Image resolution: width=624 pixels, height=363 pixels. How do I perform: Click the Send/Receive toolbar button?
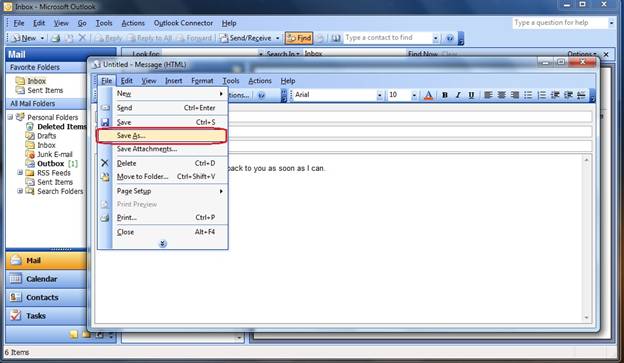click(246, 38)
